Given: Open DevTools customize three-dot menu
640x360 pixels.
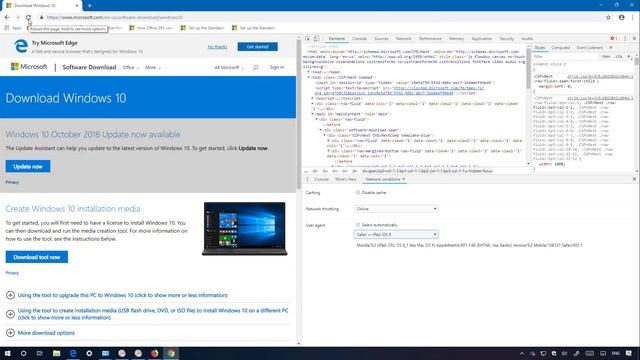Looking at the screenshot, I should pos(625,38).
